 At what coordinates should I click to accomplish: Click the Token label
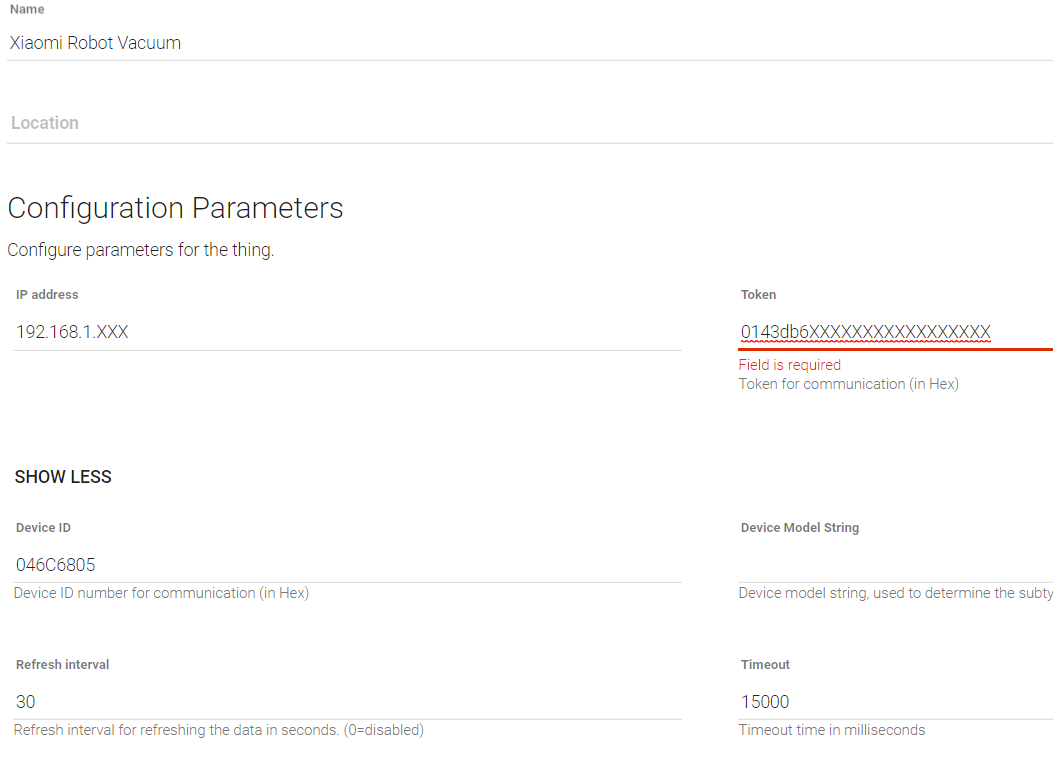click(759, 295)
